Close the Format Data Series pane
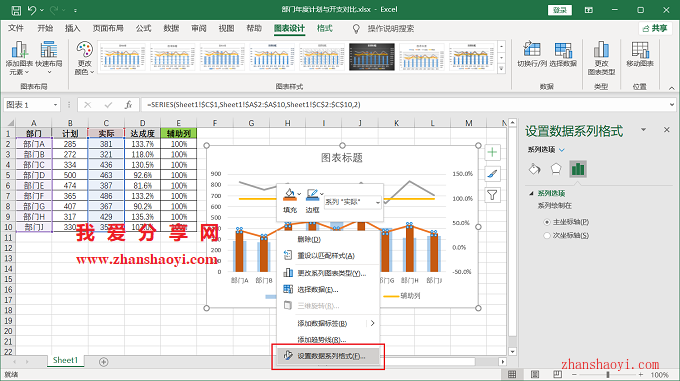680x381 pixels. coord(667,130)
